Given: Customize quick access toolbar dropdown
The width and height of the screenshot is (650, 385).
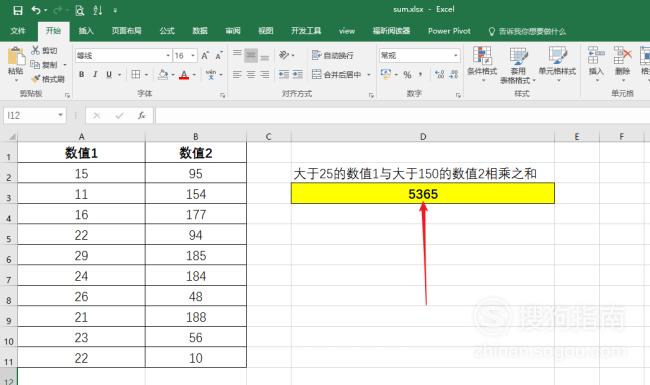Looking at the screenshot, I should [x=115, y=11].
